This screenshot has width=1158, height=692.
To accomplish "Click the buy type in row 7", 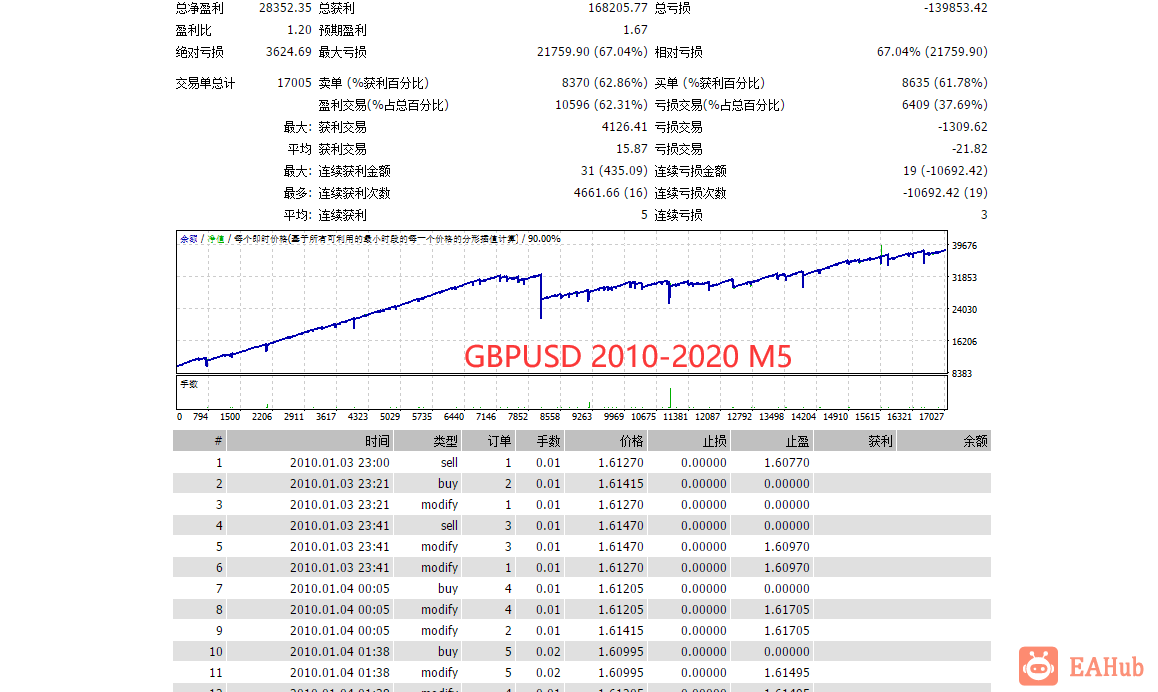I will [x=448, y=589].
